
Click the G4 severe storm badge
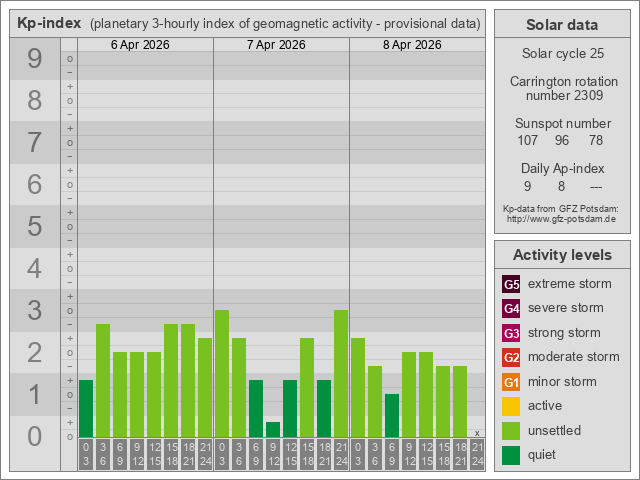tap(511, 308)
